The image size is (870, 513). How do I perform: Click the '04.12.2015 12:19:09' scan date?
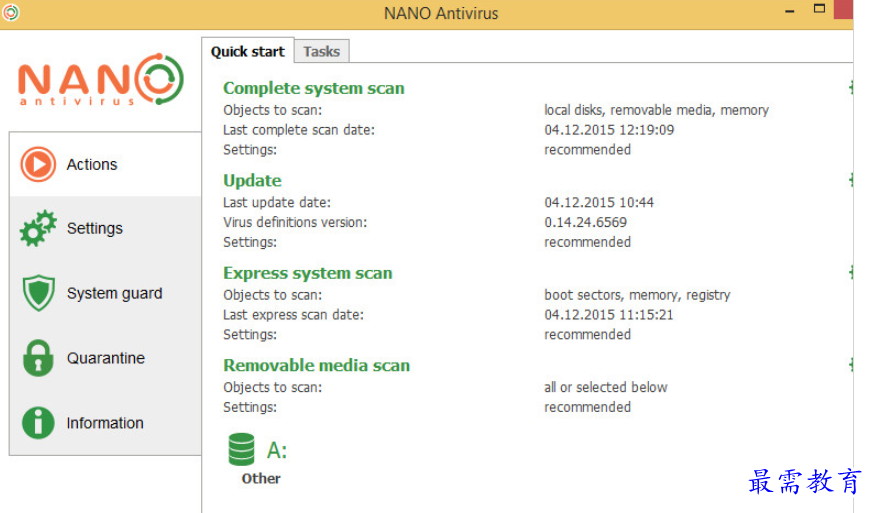pyautogui.click(x=609, y=130)
